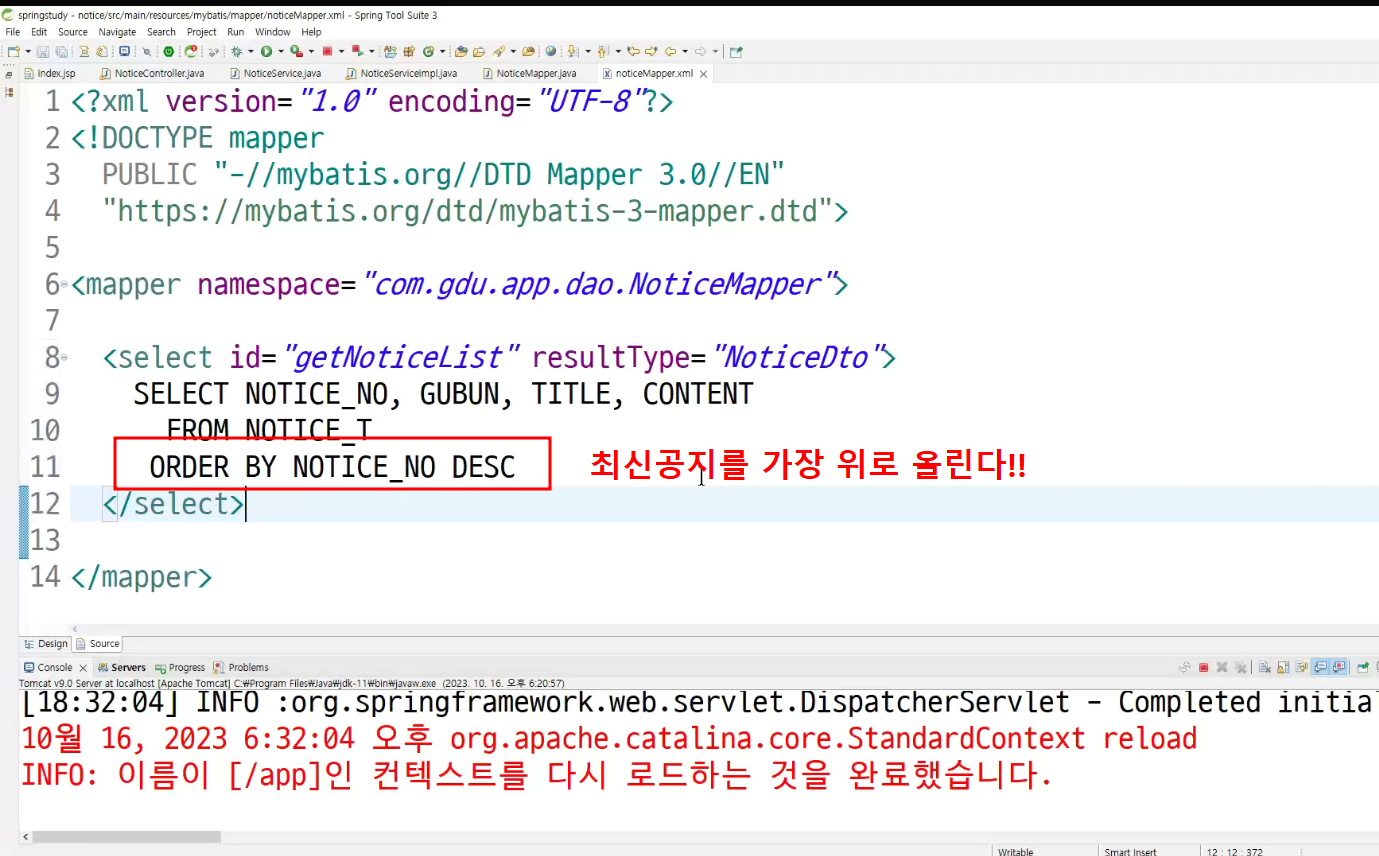Click the console horizontal scrollbar left arrow

pyautogui.click(x=25, y=836)
